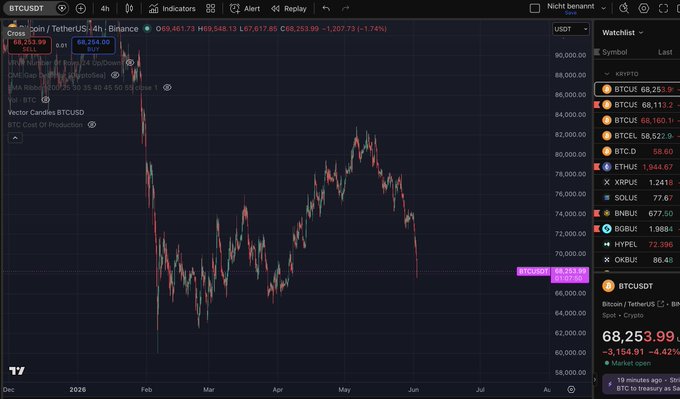Create a new Alert
680x399 pixels.
245,8
